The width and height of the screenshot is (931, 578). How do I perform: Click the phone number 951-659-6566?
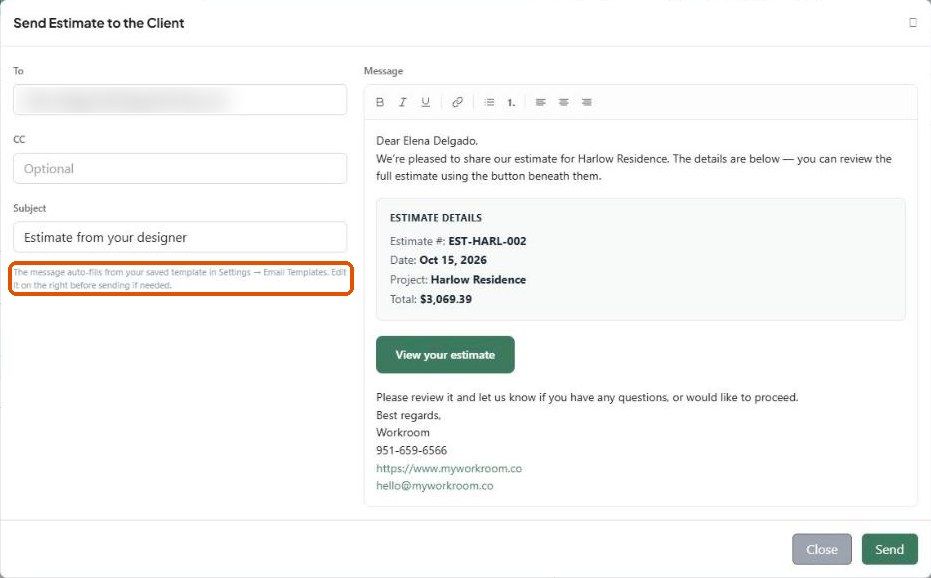pyautogui.click(x=411, y=450)
